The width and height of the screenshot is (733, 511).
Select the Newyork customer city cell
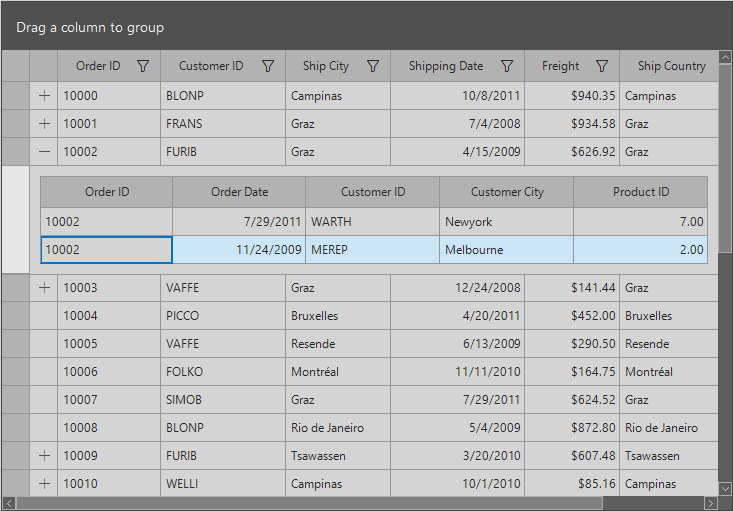[x=507, y=222]
